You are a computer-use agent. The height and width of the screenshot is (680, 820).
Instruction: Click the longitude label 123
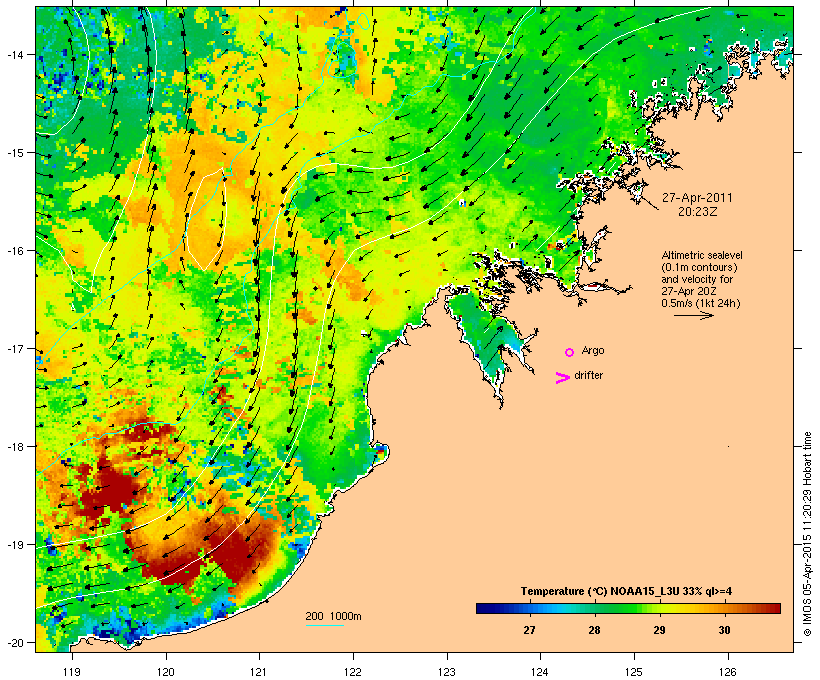447,672
